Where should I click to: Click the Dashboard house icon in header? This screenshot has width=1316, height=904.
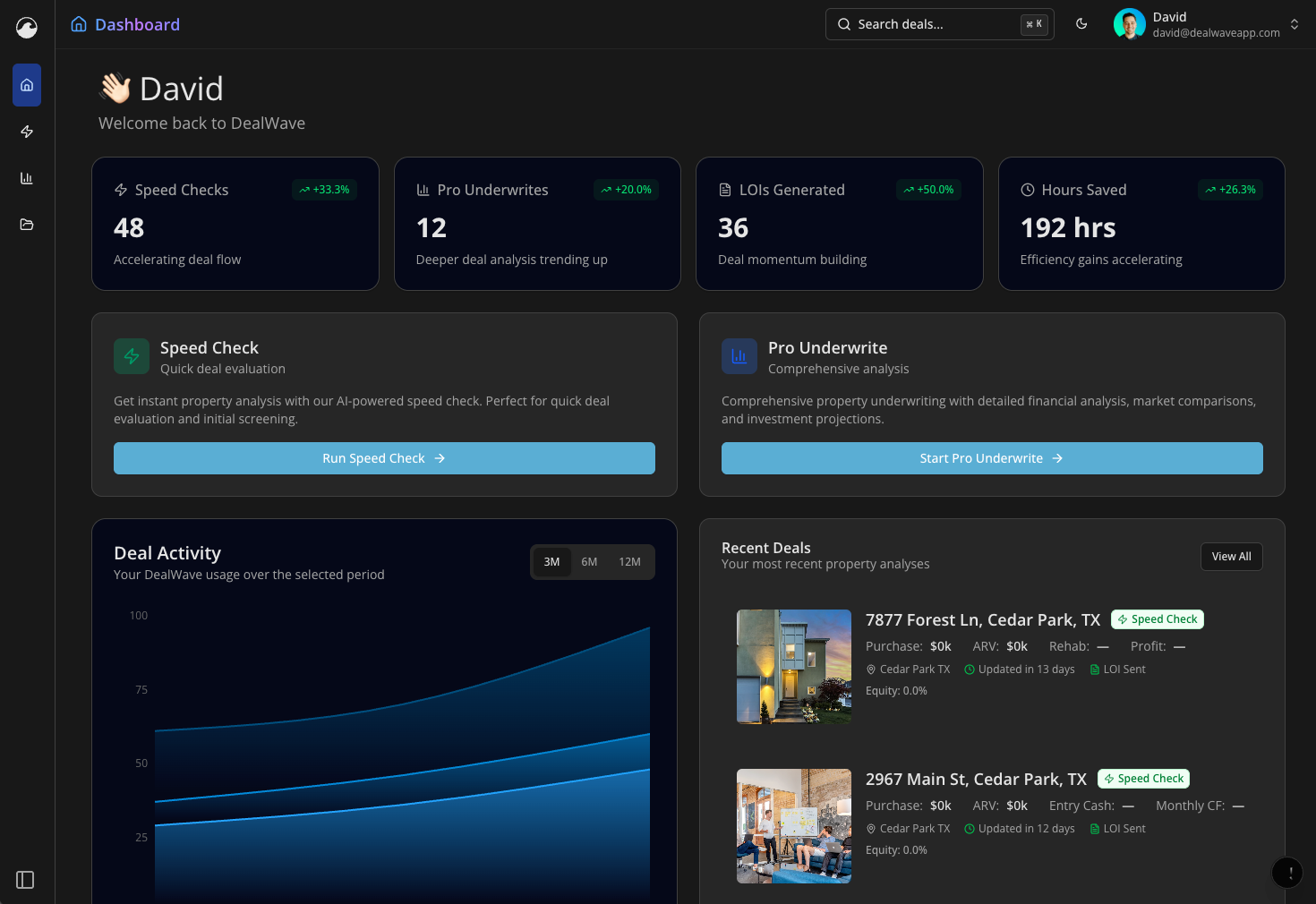point(79,24)
